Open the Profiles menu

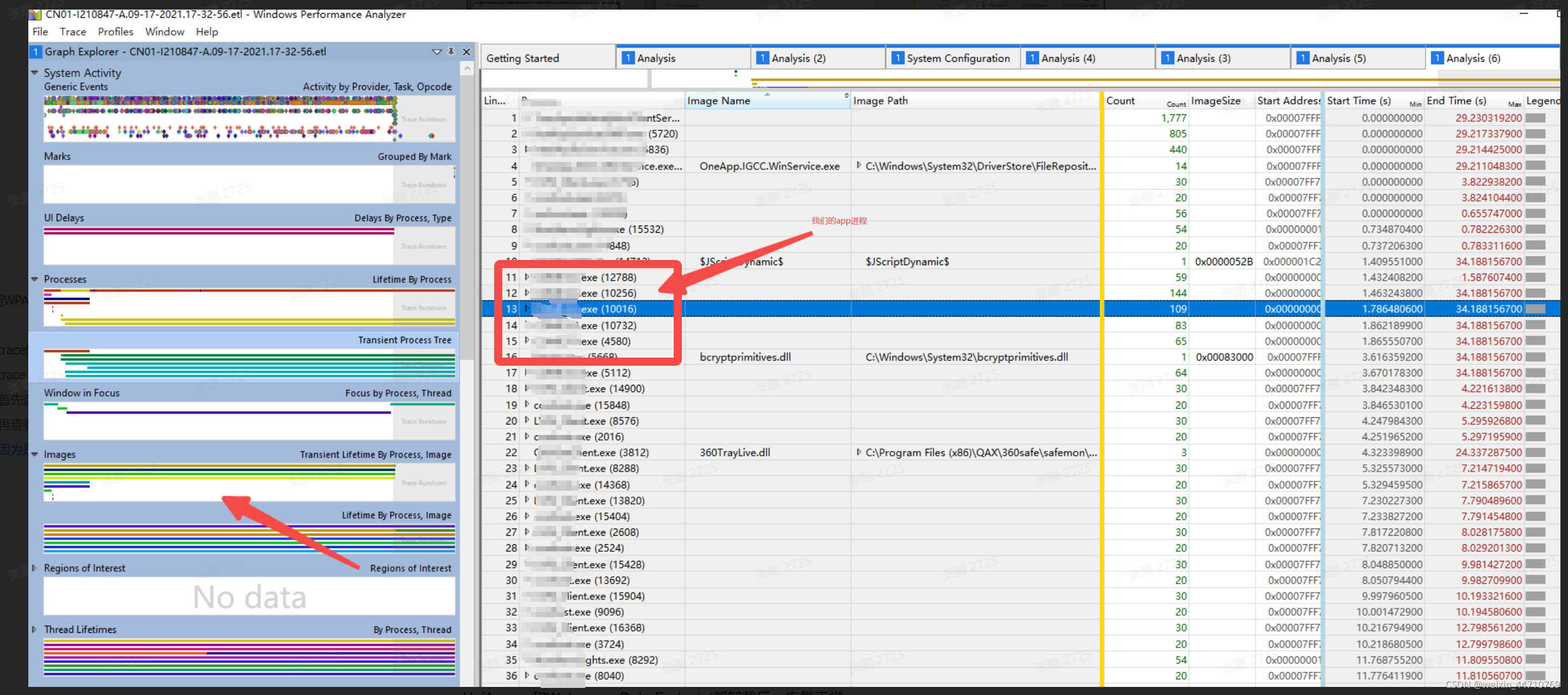115,32
